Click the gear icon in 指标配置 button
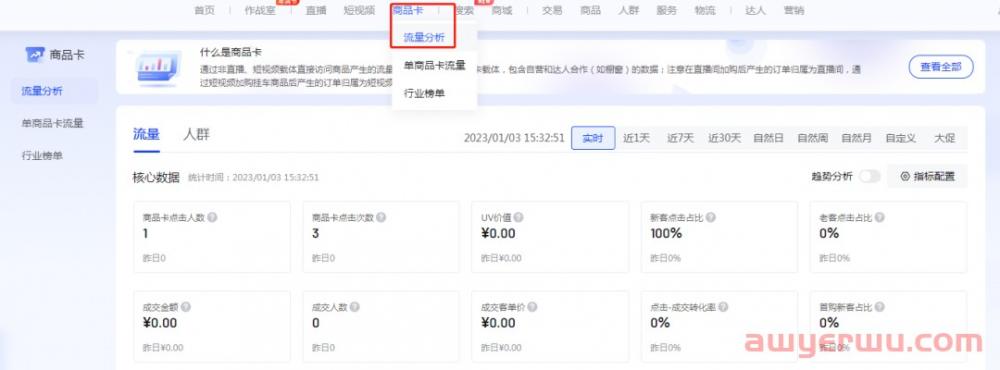 [904, 177]
